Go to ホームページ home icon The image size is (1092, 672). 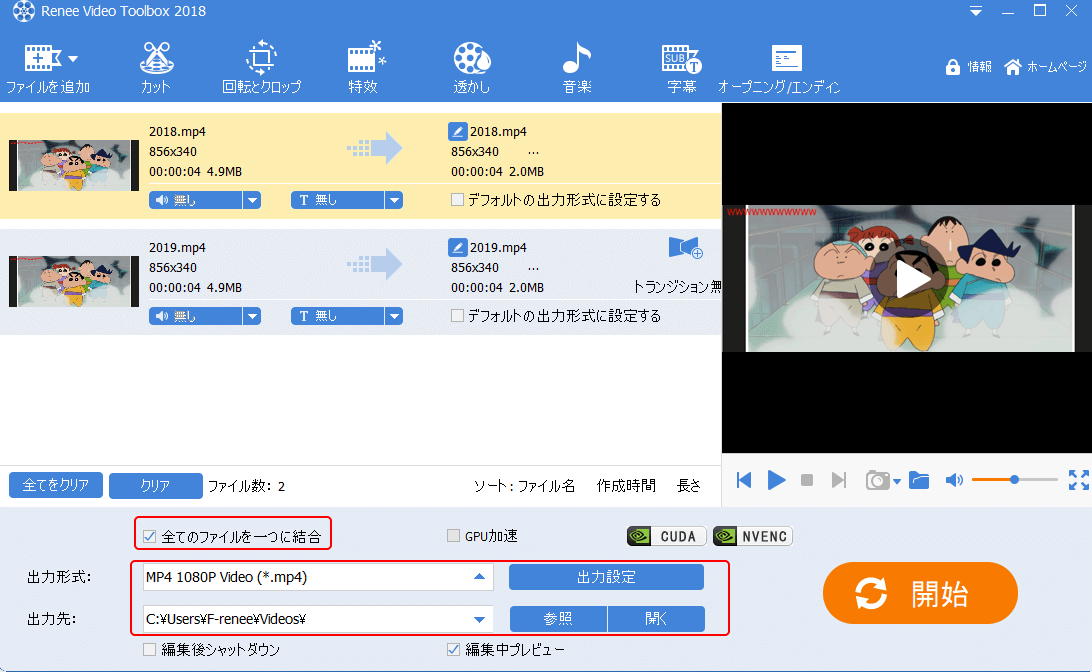(x=1013, y=67)
